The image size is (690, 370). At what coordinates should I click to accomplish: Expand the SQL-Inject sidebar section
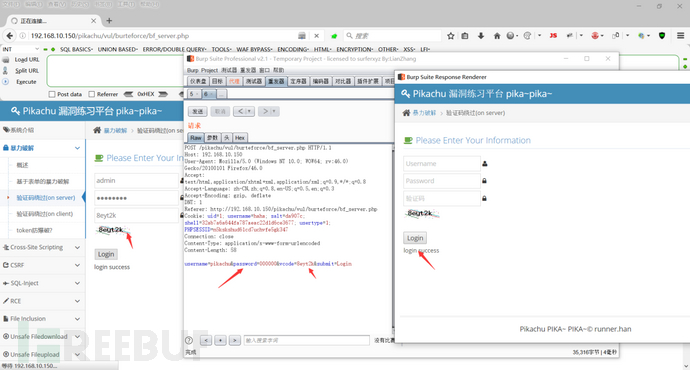(x=42, y=283)
